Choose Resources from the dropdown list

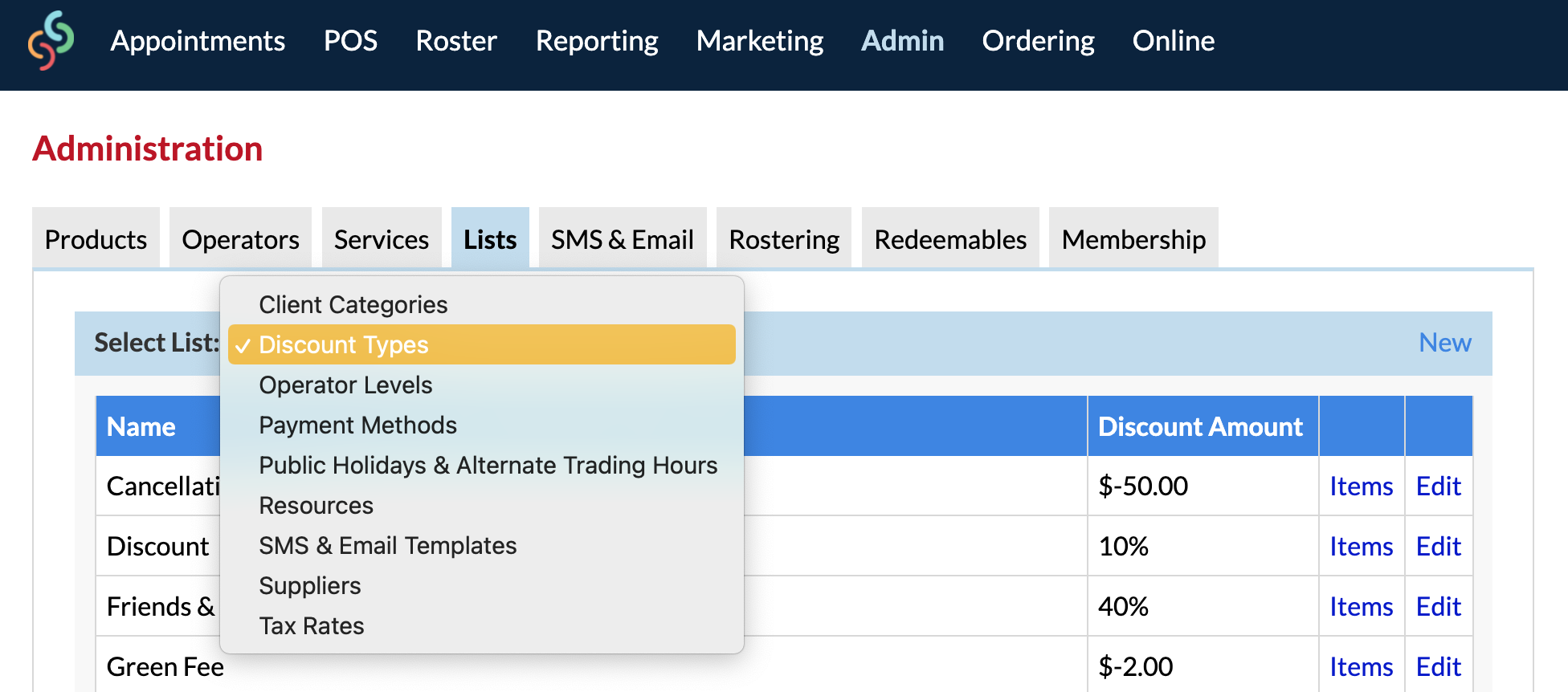pyautogui.click(x=482, y=505)
